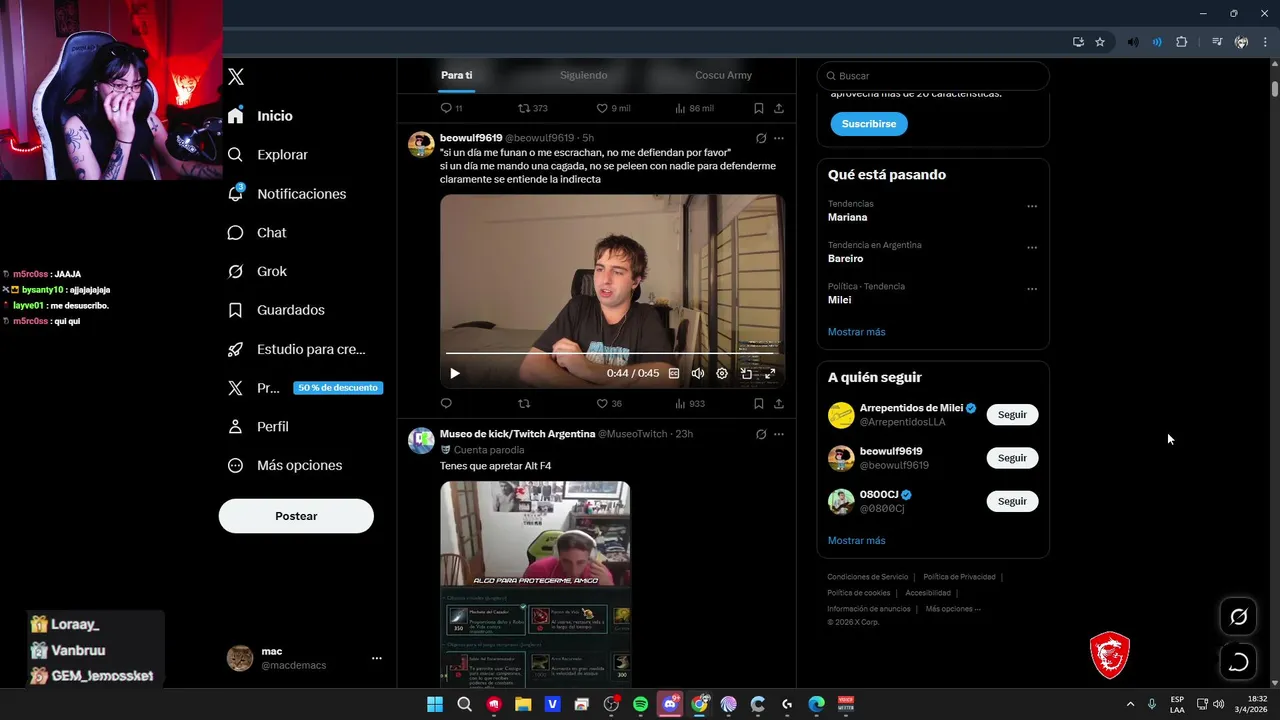Viewport: 1280px width, 720px height.
Task: Click the Suscribirse button
Action: 869,124
